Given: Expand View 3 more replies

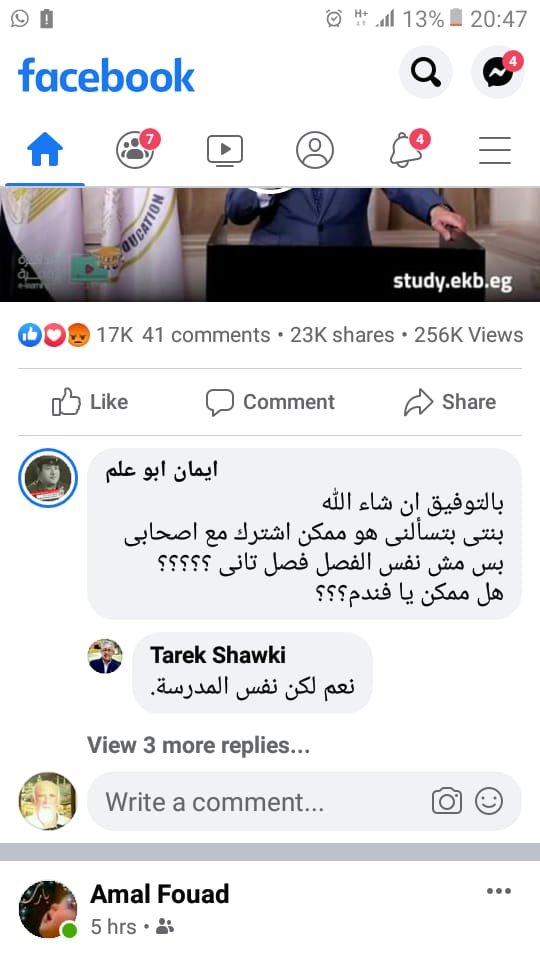Looking at the screenshot, I should (198, 745).
